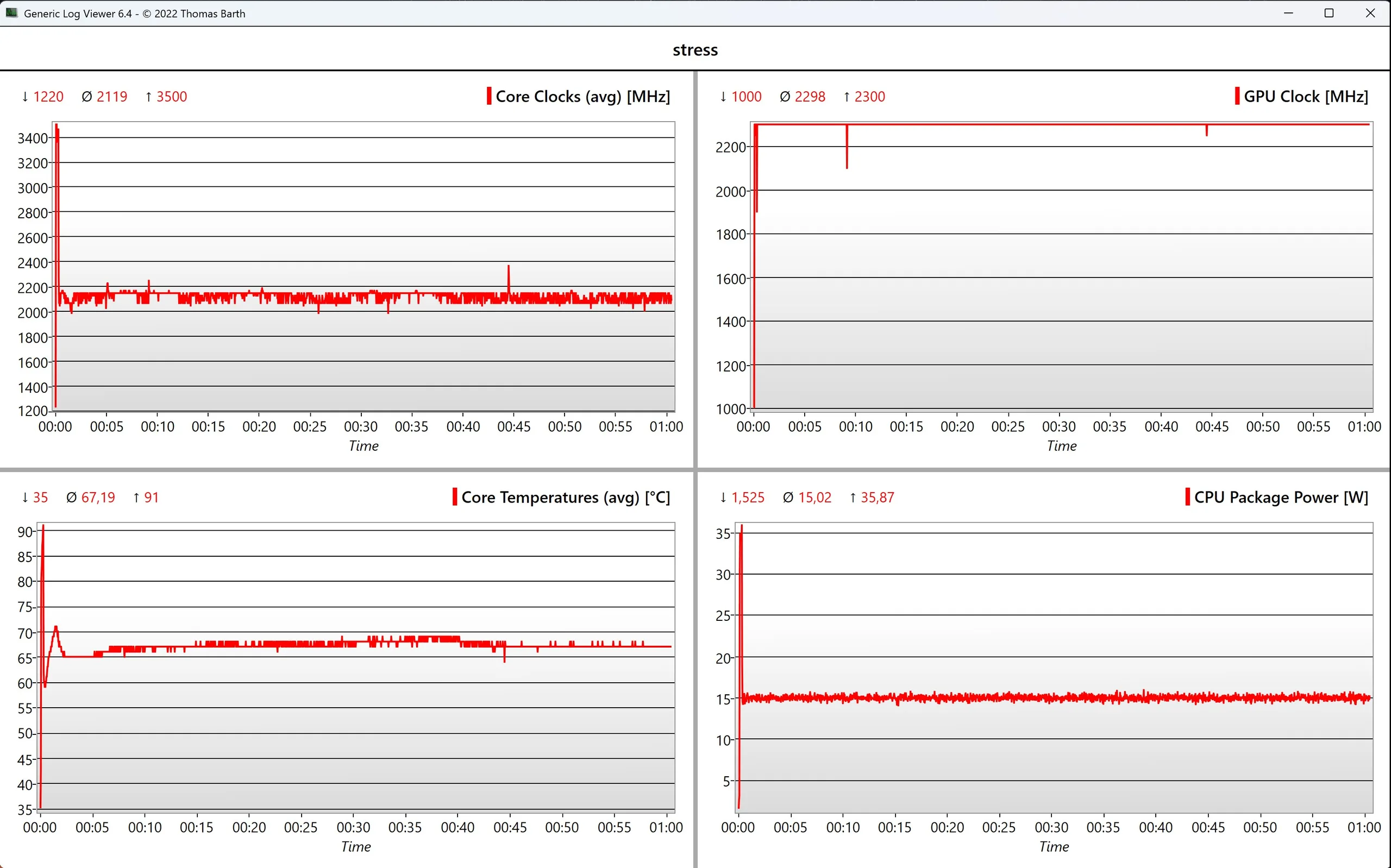
Task: Click the 00:30 tick on Core Clocks time axis
Action: [361, 426]
